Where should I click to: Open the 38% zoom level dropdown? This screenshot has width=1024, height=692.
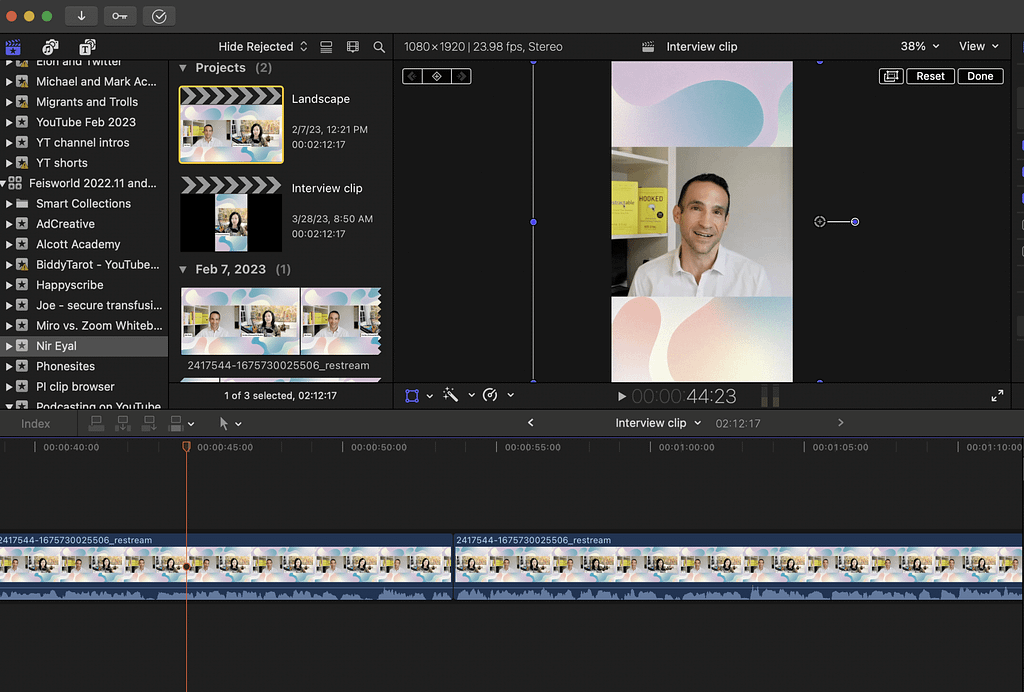point(920,47)
